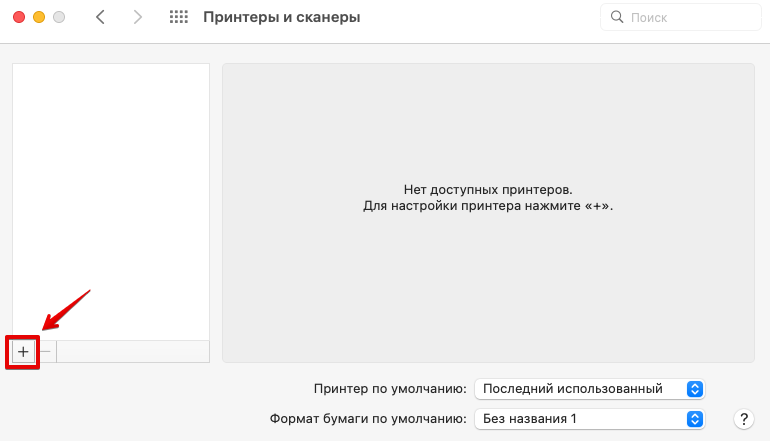
Task: Click the empty printer list area
Action: tap(110, 200)
